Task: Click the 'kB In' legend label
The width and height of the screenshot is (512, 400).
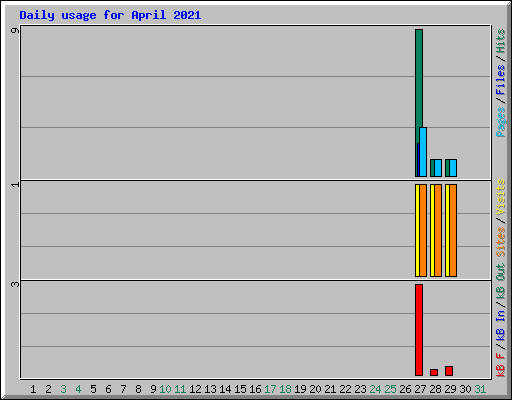Action: 501,325
